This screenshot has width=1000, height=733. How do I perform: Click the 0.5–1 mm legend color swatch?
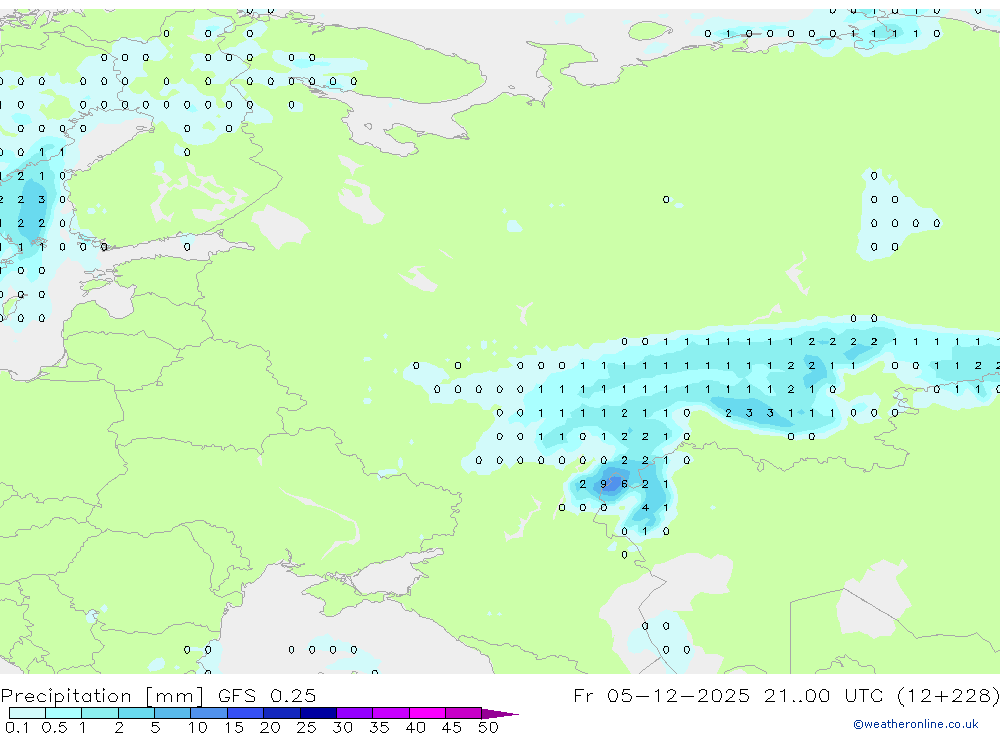point(64,713)
